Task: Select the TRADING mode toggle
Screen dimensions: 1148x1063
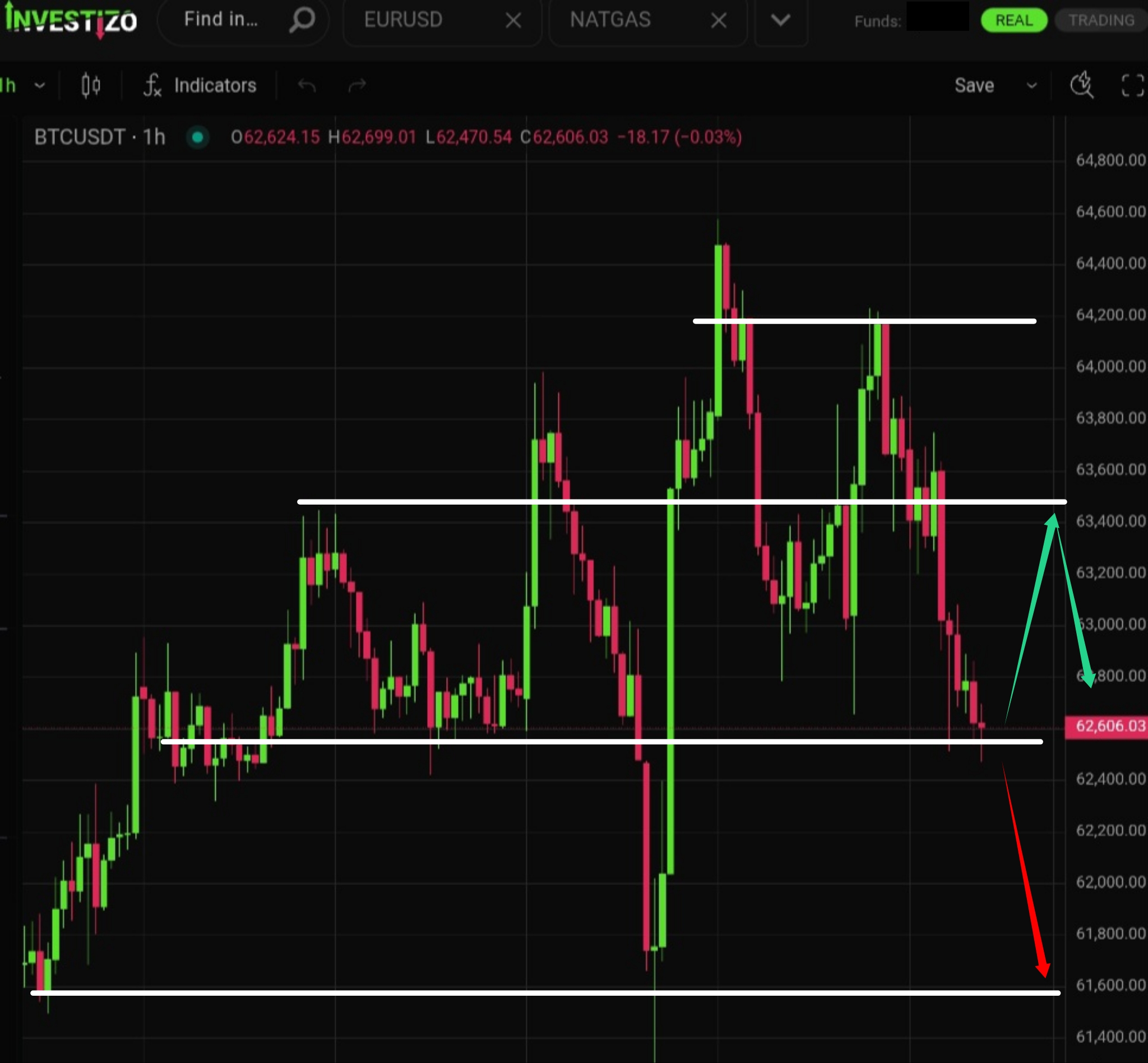Action: 1101,21
